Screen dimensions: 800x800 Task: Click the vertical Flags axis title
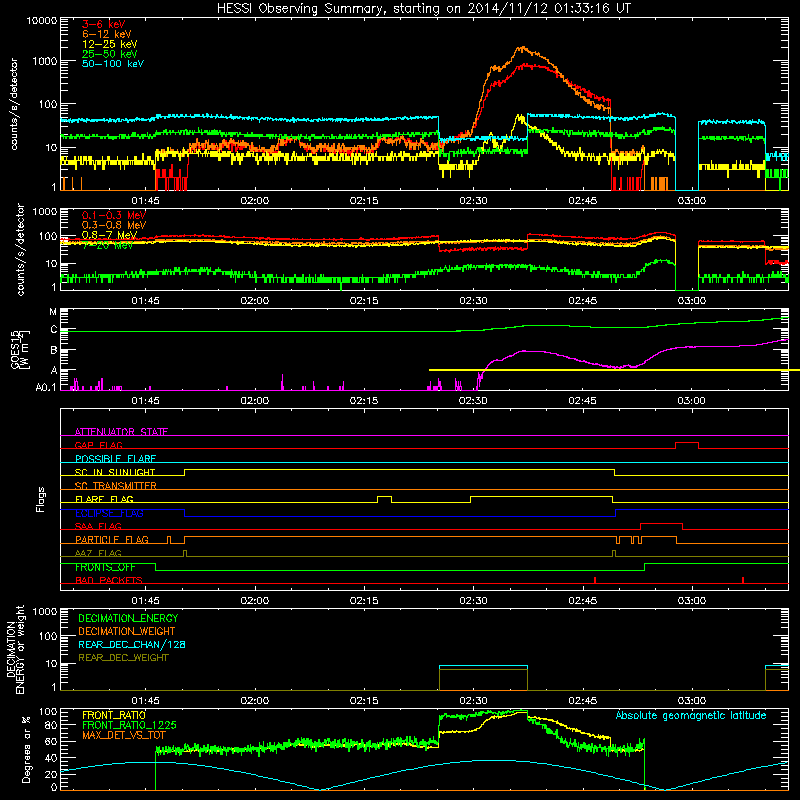[x=40, y=499]
